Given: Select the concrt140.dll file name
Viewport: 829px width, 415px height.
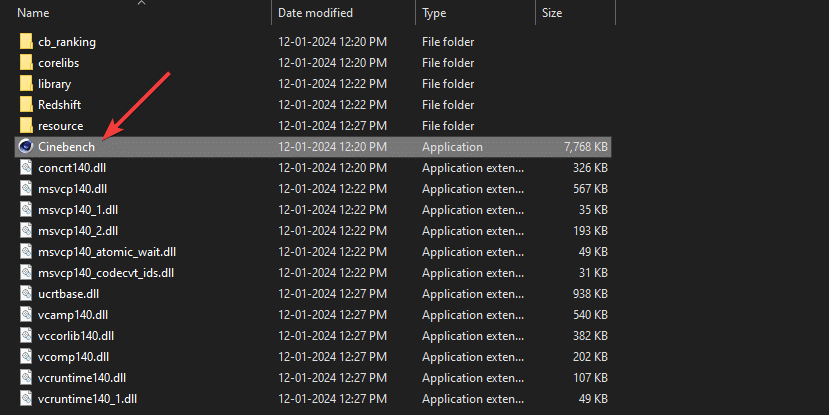Looking at the screenshot, I should [x=72, y=168].
